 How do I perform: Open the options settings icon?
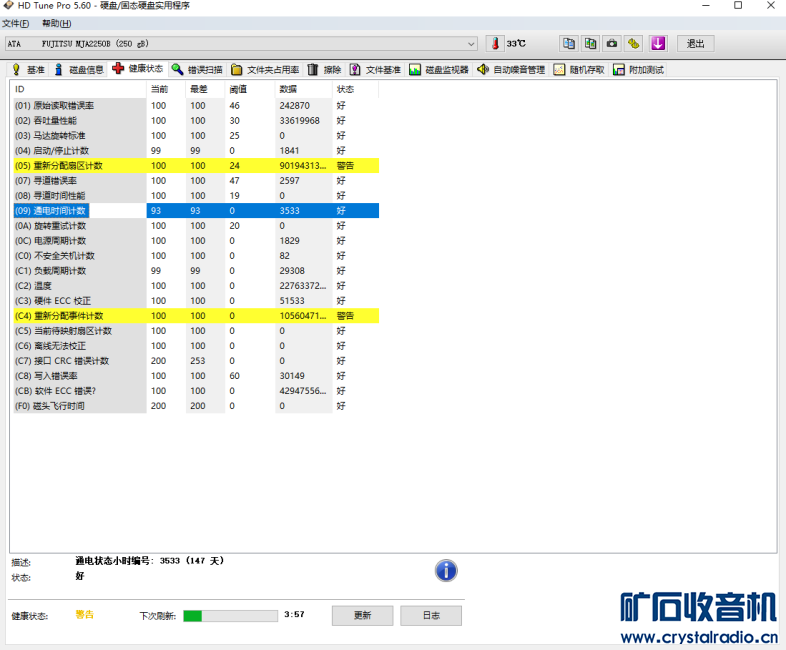[634, 44]
